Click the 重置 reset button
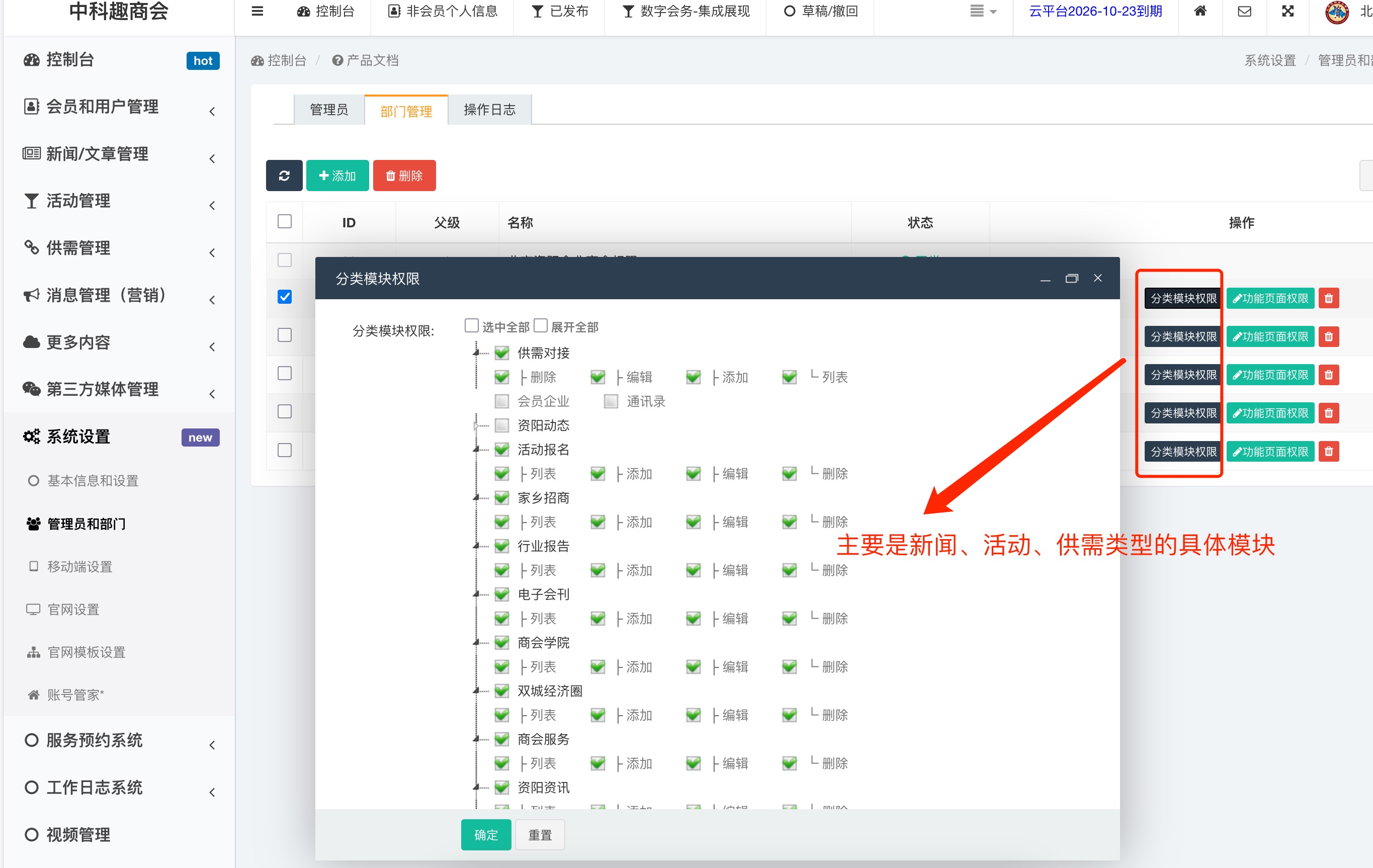This screenshot has width=1373, height=868. point(539,834)
